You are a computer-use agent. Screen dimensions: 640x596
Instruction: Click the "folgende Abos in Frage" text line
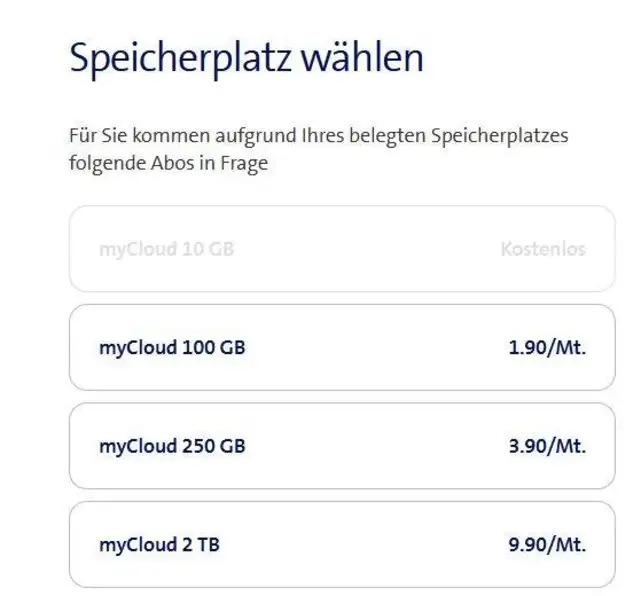pos(168,163)
